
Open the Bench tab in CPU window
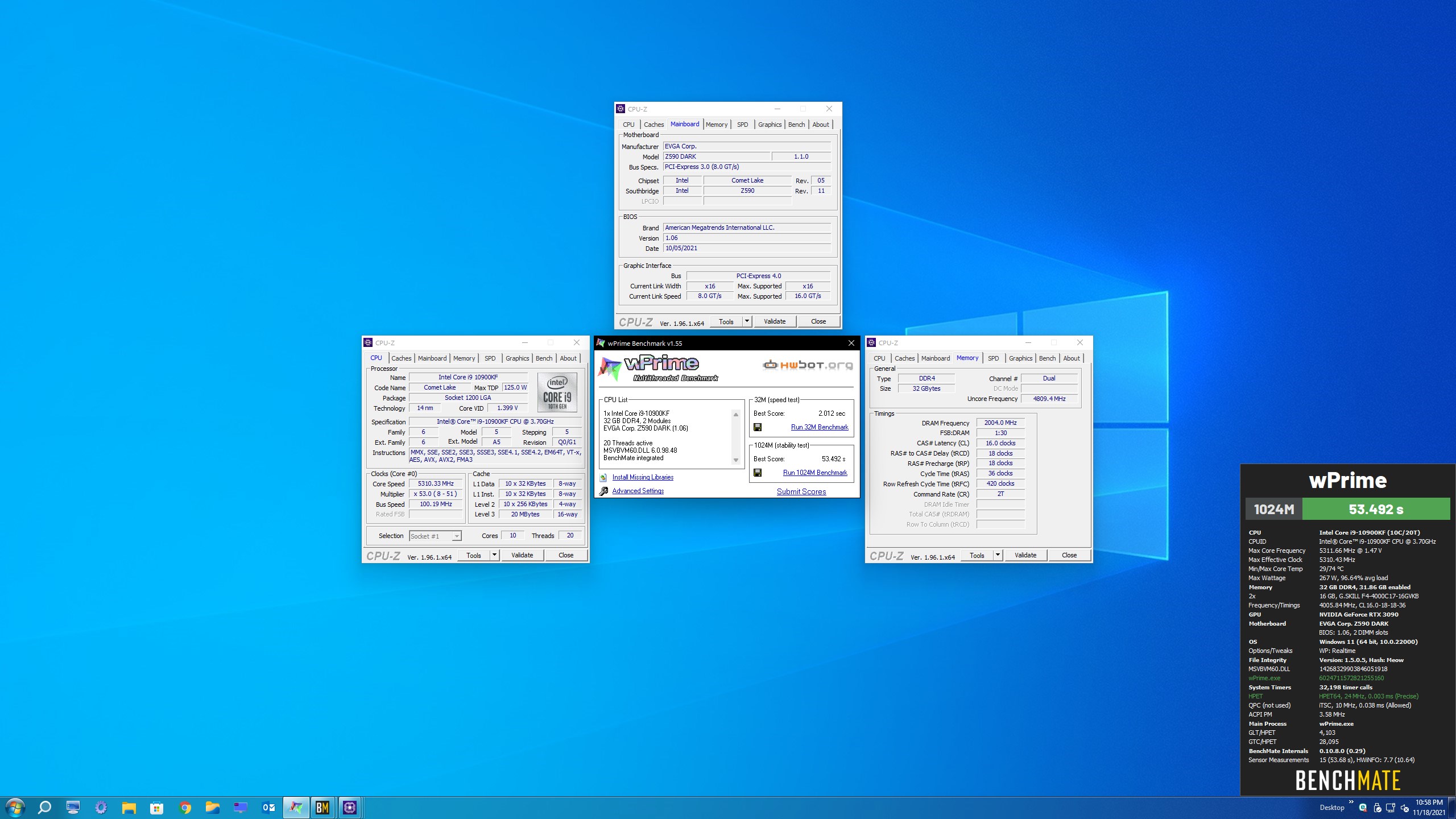coord(544,358)
